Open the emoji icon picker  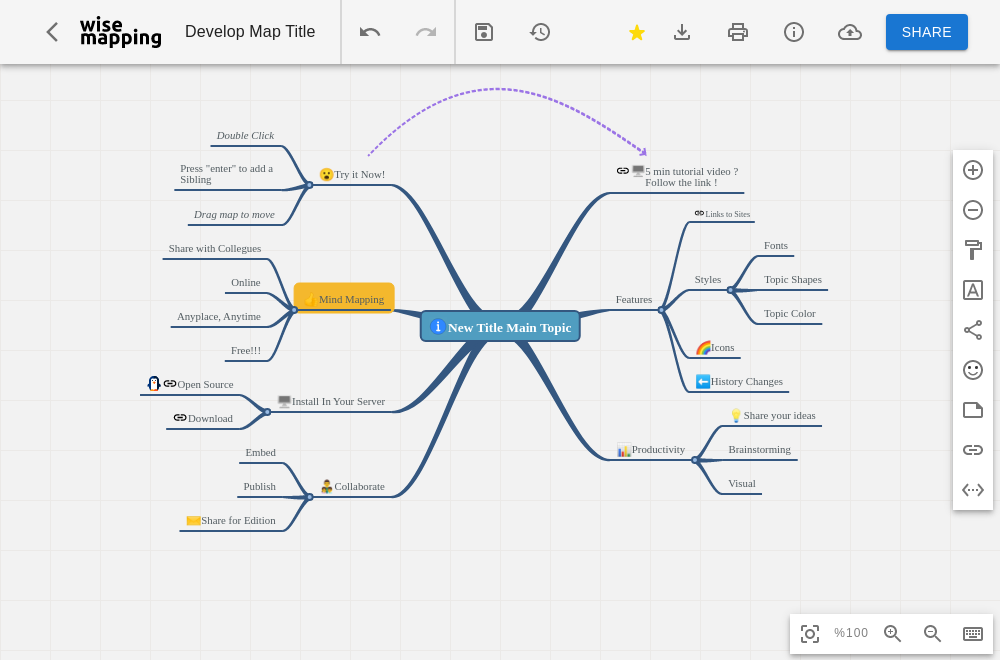click(973, 370)
